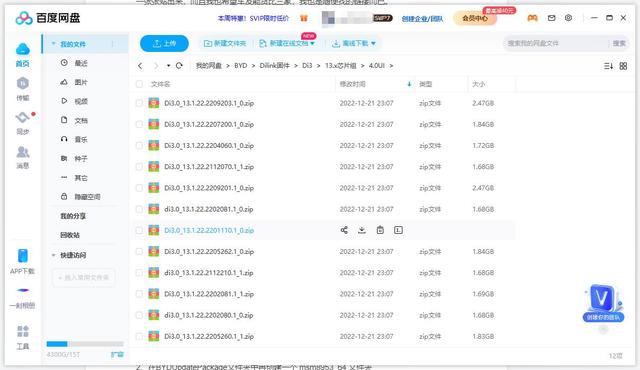The image size is (640, 370).
Task: Open the album icon above Tools
Action: click(23, 290)
